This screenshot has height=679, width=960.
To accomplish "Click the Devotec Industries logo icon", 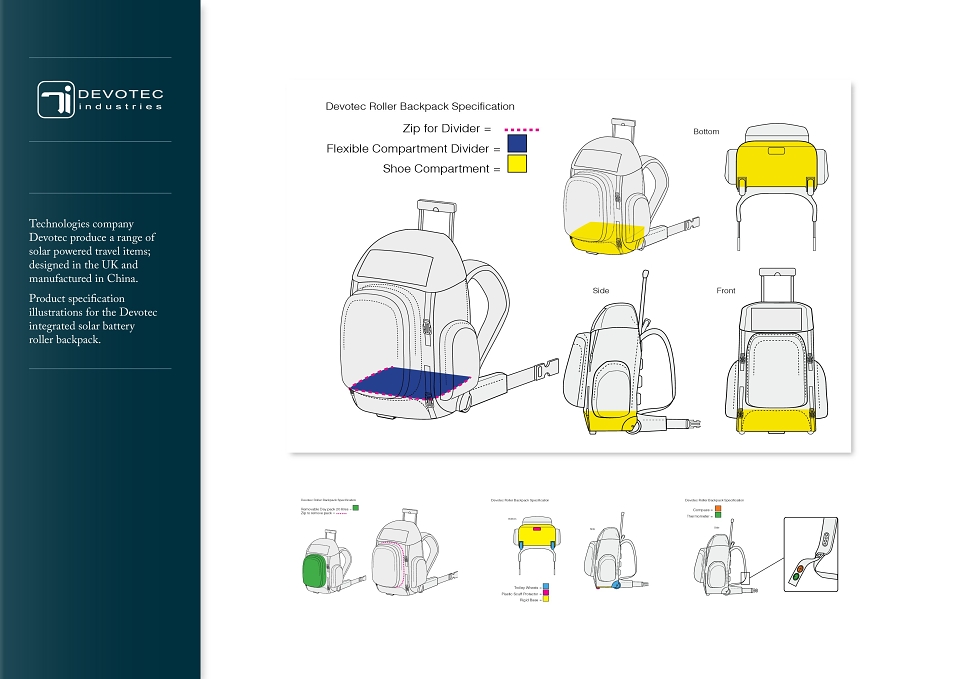I will pyautogui.click(x=56, y=99).
